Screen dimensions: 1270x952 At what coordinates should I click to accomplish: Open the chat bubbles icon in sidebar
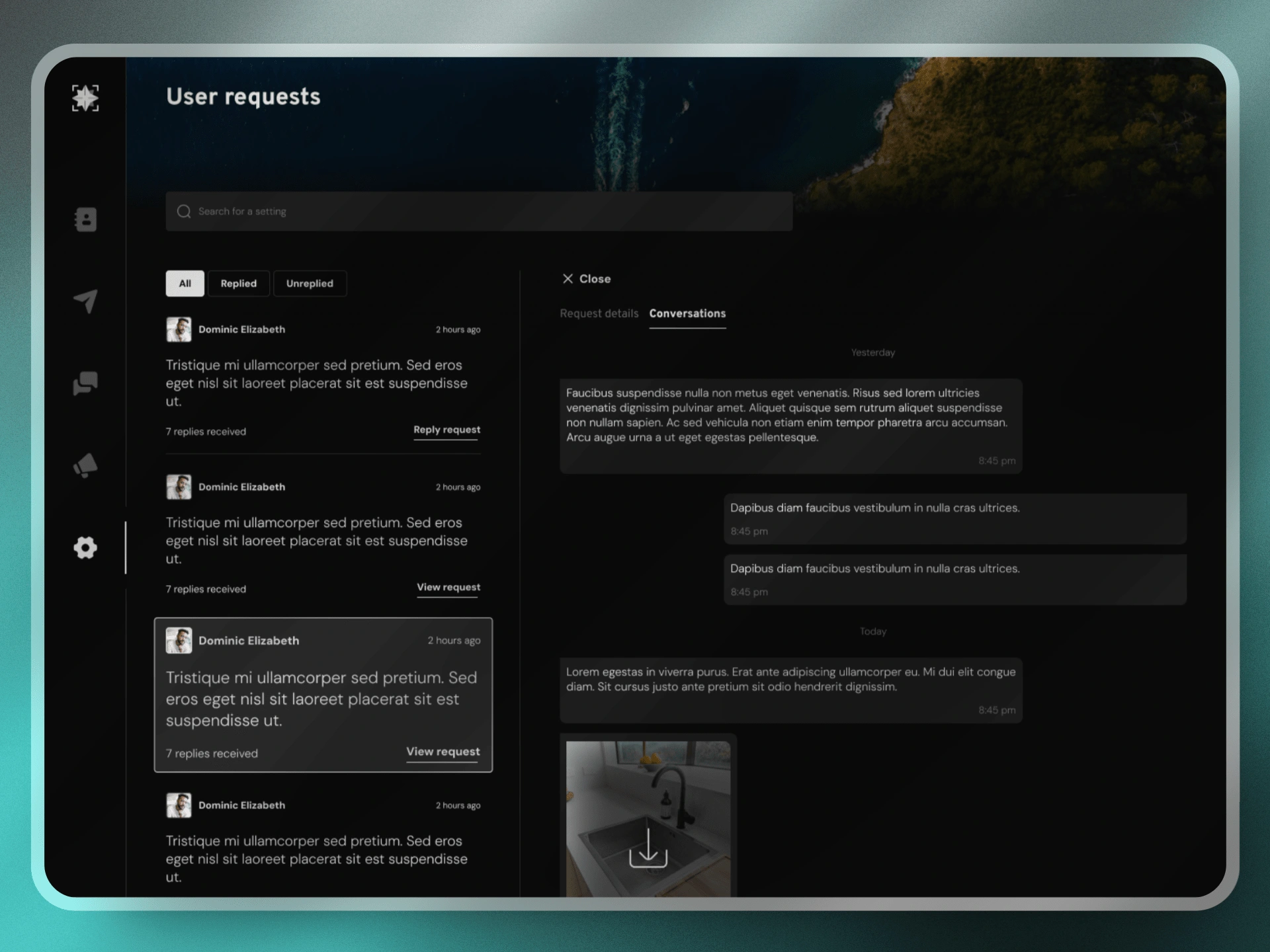[x=85, y=383]
